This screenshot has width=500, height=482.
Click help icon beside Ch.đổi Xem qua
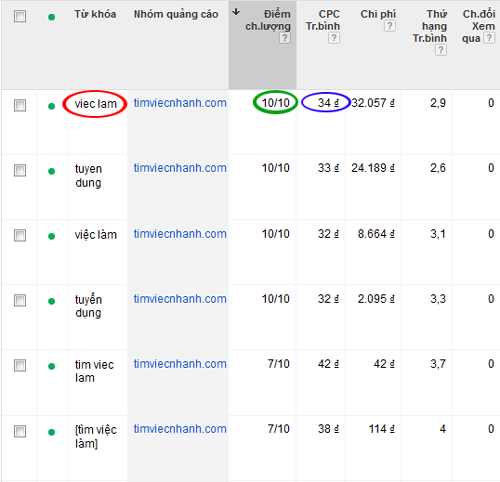coord(489,38)
